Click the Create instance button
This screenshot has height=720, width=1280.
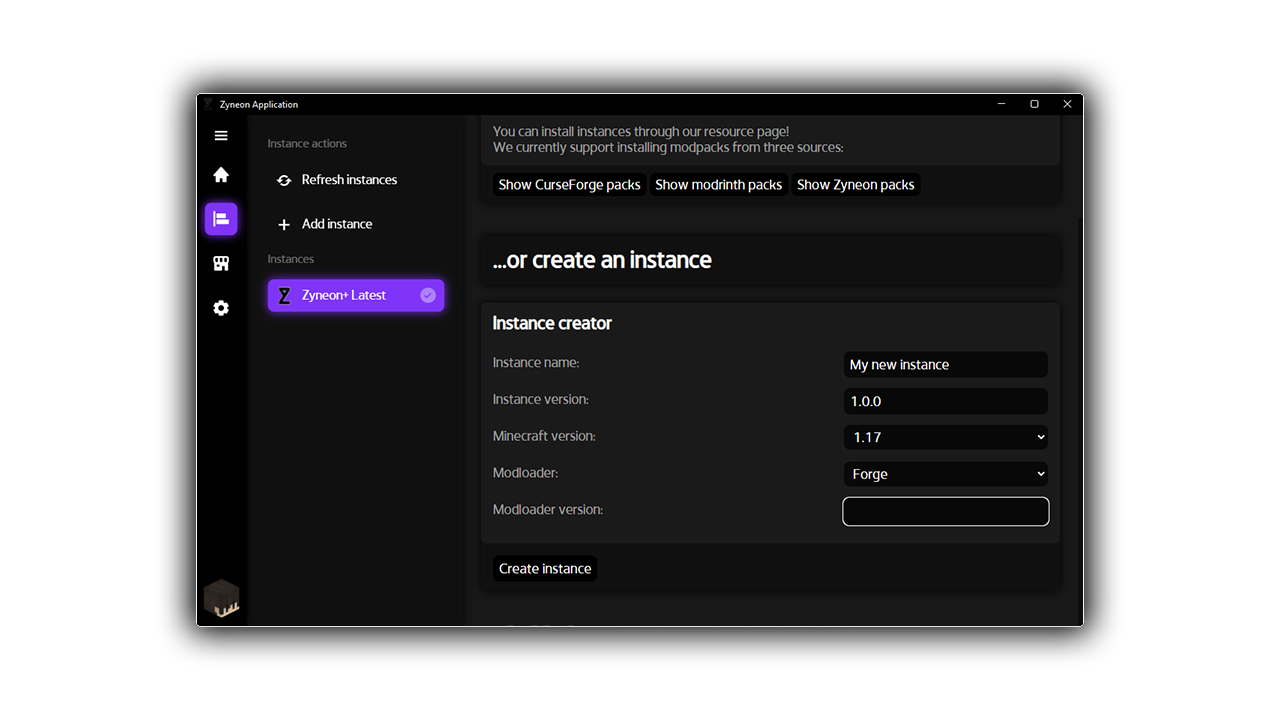pos(545,569)
